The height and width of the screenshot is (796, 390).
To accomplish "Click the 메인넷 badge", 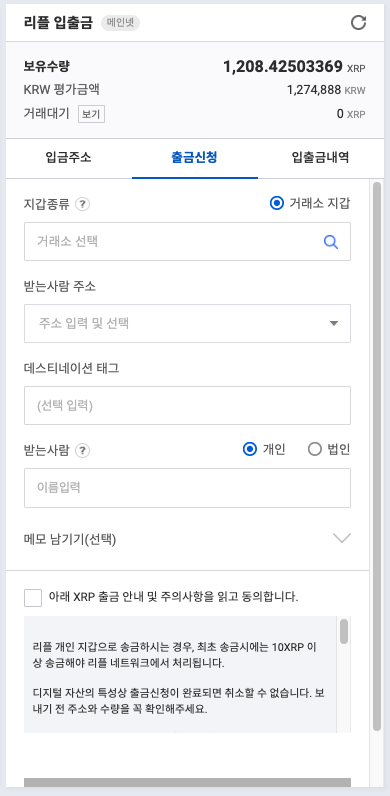I will [x=120, y=23].
